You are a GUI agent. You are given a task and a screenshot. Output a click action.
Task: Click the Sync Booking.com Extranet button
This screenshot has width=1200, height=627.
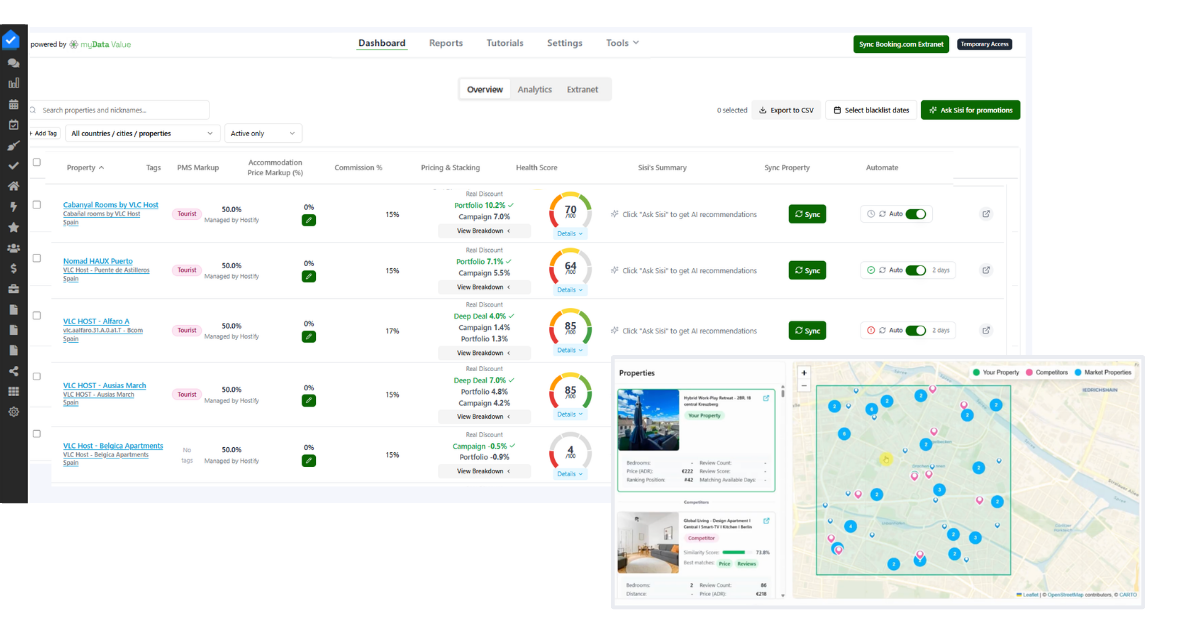(900, 44)
